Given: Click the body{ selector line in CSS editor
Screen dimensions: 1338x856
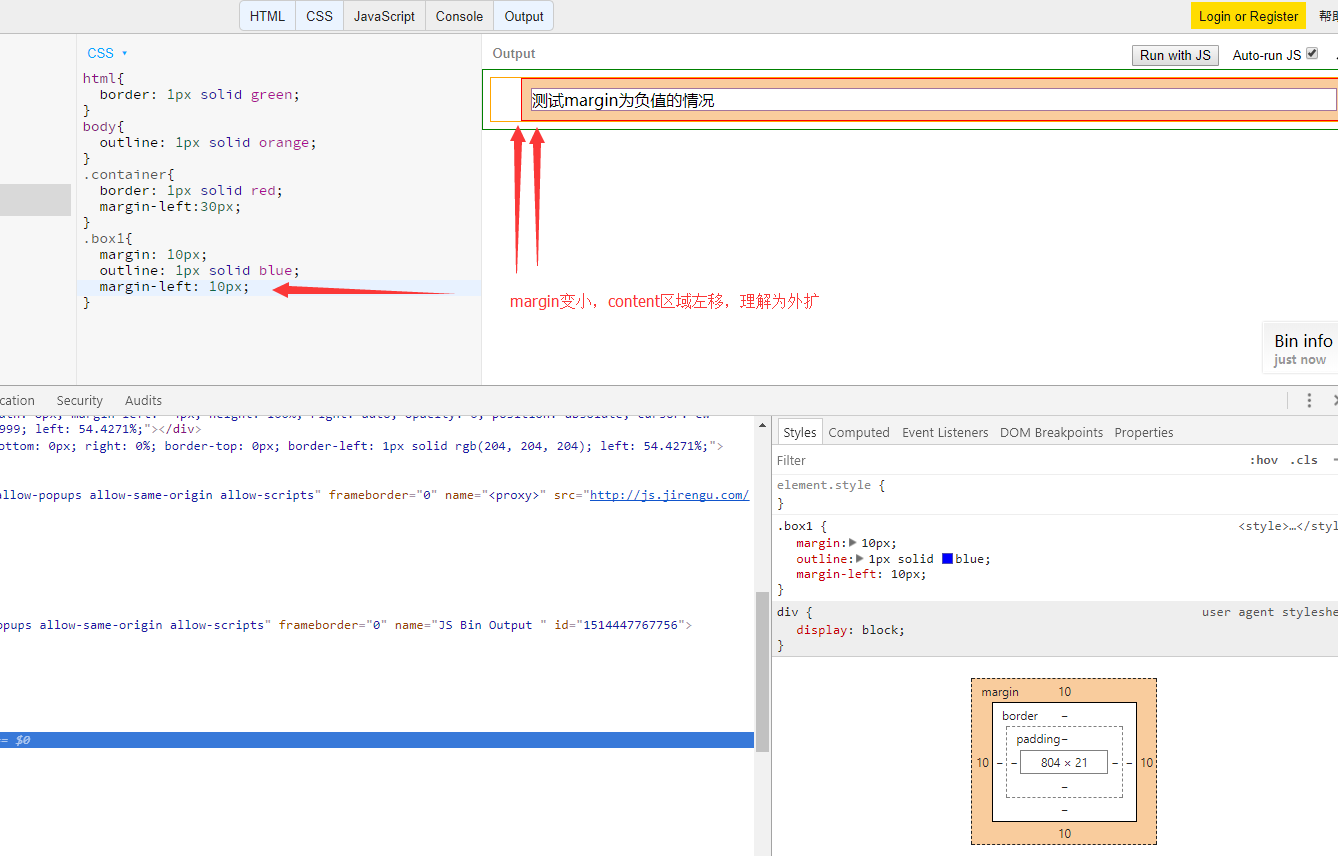Looking at the screenshot, I should pos(104,126).
